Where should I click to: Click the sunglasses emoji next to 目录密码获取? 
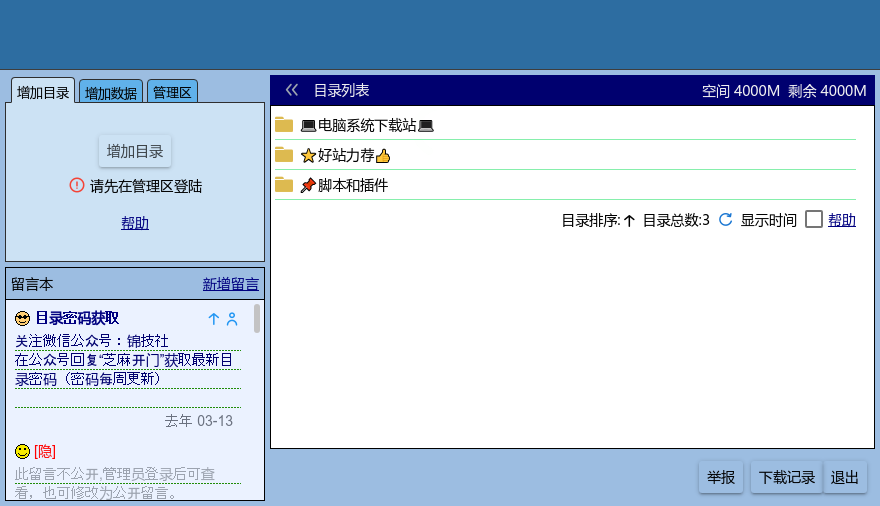pos(23,319)
